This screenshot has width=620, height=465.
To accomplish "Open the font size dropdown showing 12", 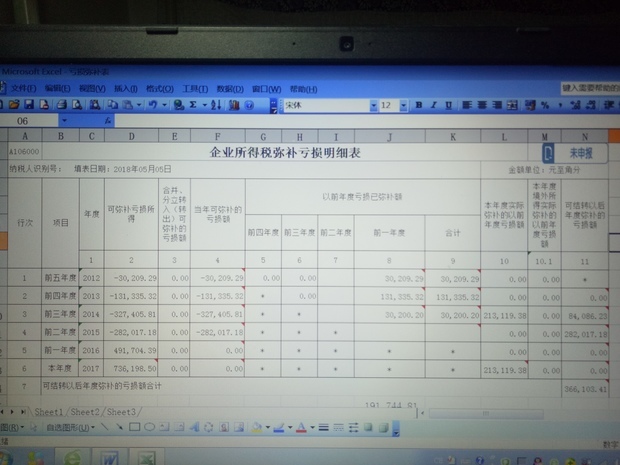I will tap(403, 106).
